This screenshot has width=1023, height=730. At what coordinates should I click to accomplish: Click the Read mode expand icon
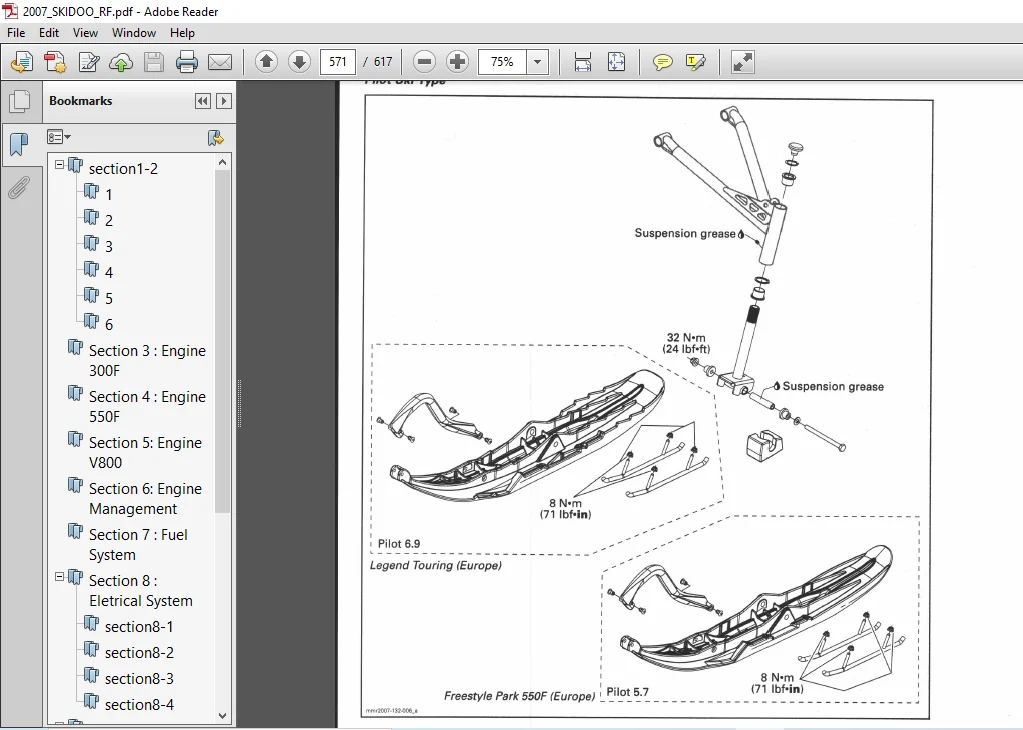pyautogui.click(x=742, y=62)
